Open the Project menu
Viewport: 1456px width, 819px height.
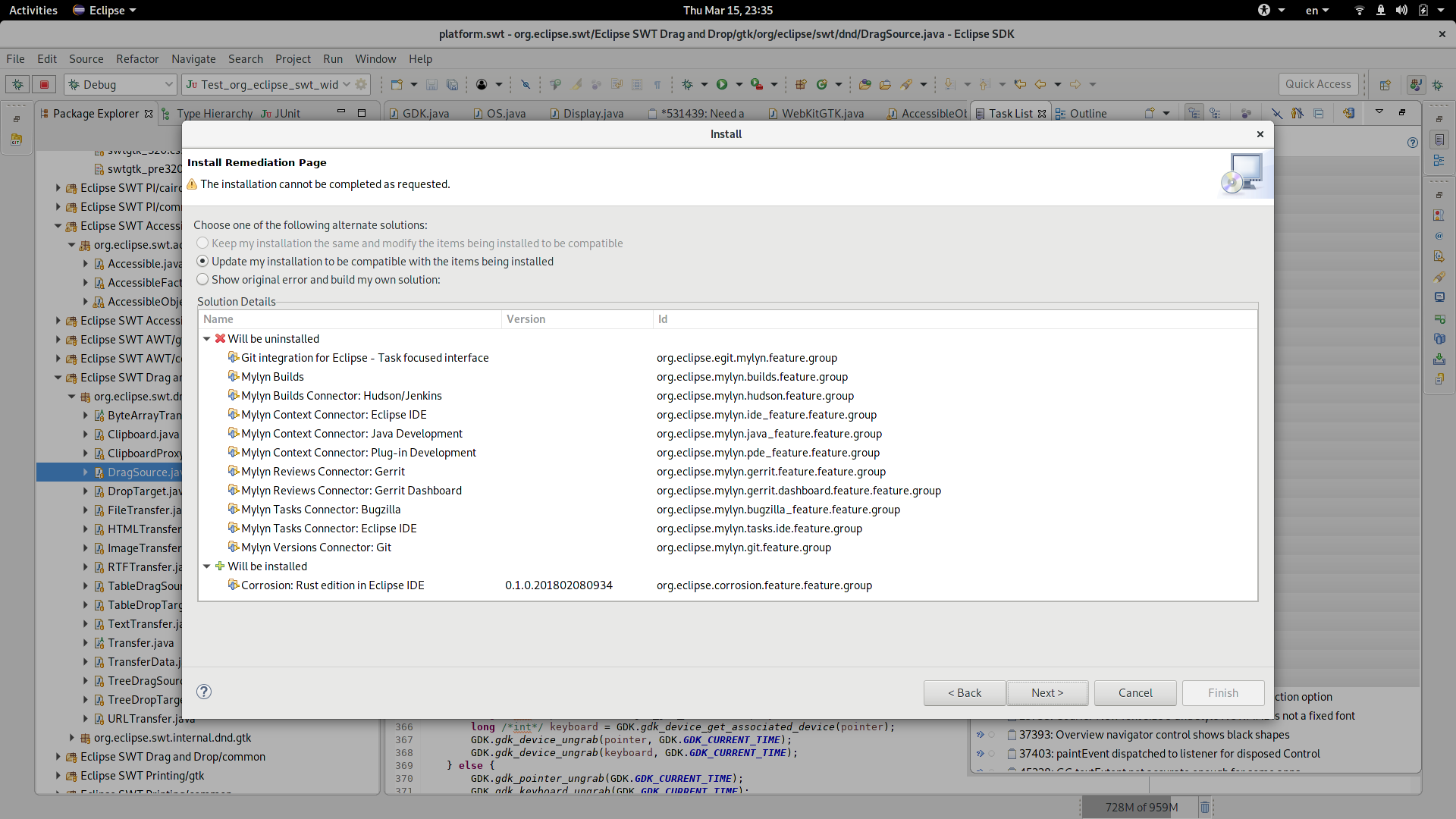(293, 59)
